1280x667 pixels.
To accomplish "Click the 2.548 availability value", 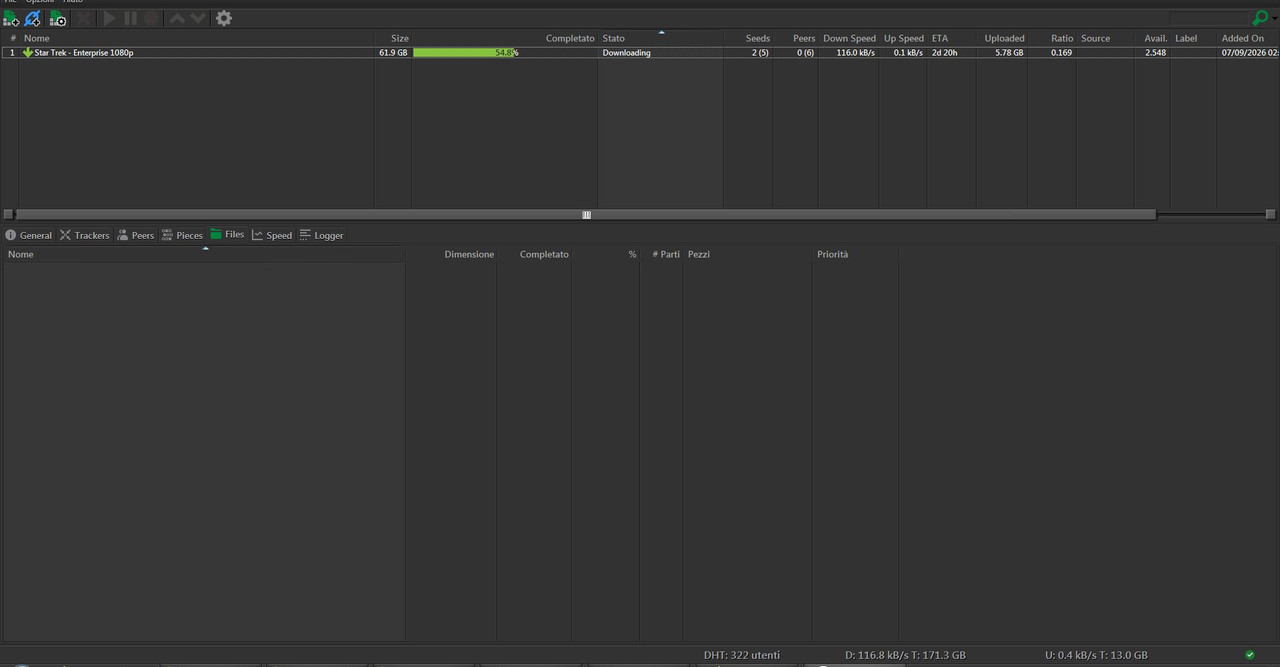I will (1156, 52).
